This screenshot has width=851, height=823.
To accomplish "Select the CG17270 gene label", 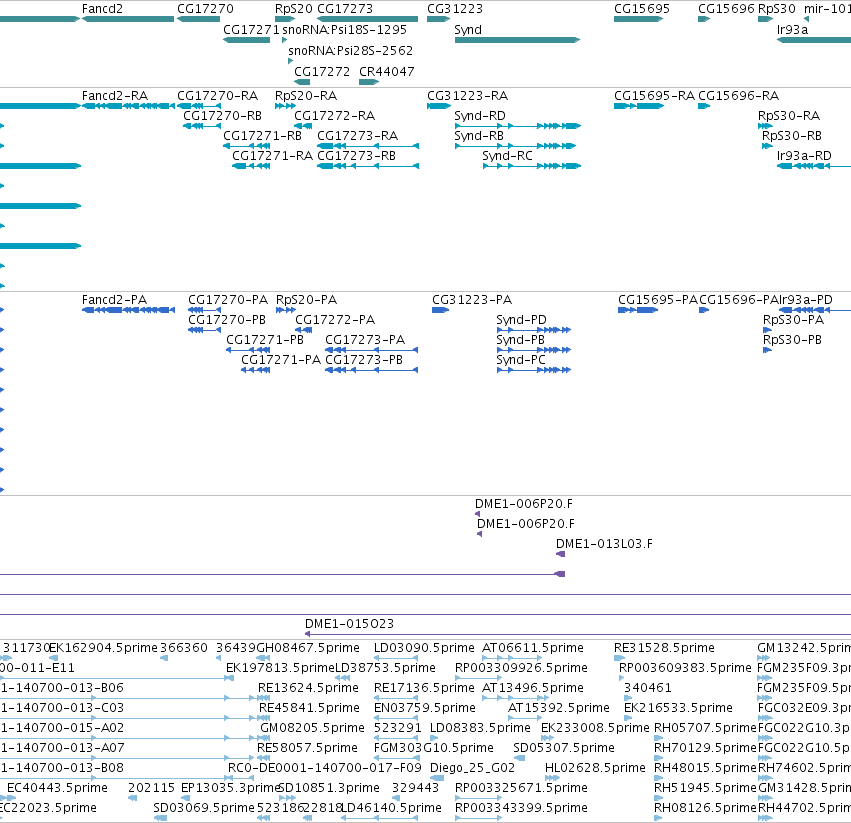I will (x=205, y=9).
